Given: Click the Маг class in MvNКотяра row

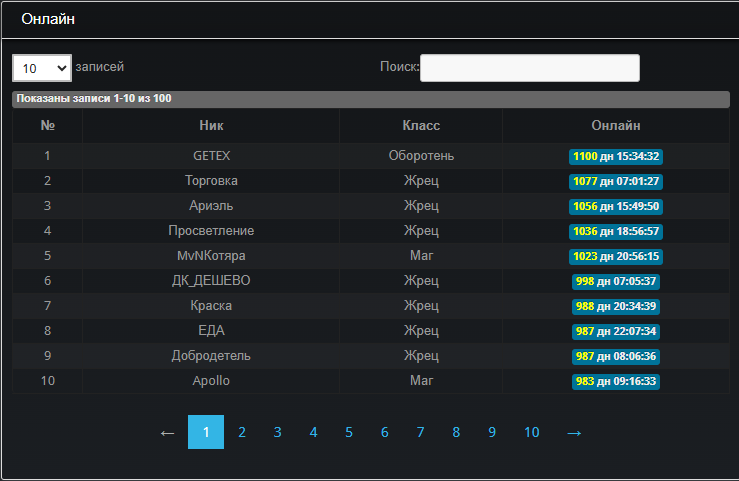Looking at the screenshot, I should [x=421, y=256].
